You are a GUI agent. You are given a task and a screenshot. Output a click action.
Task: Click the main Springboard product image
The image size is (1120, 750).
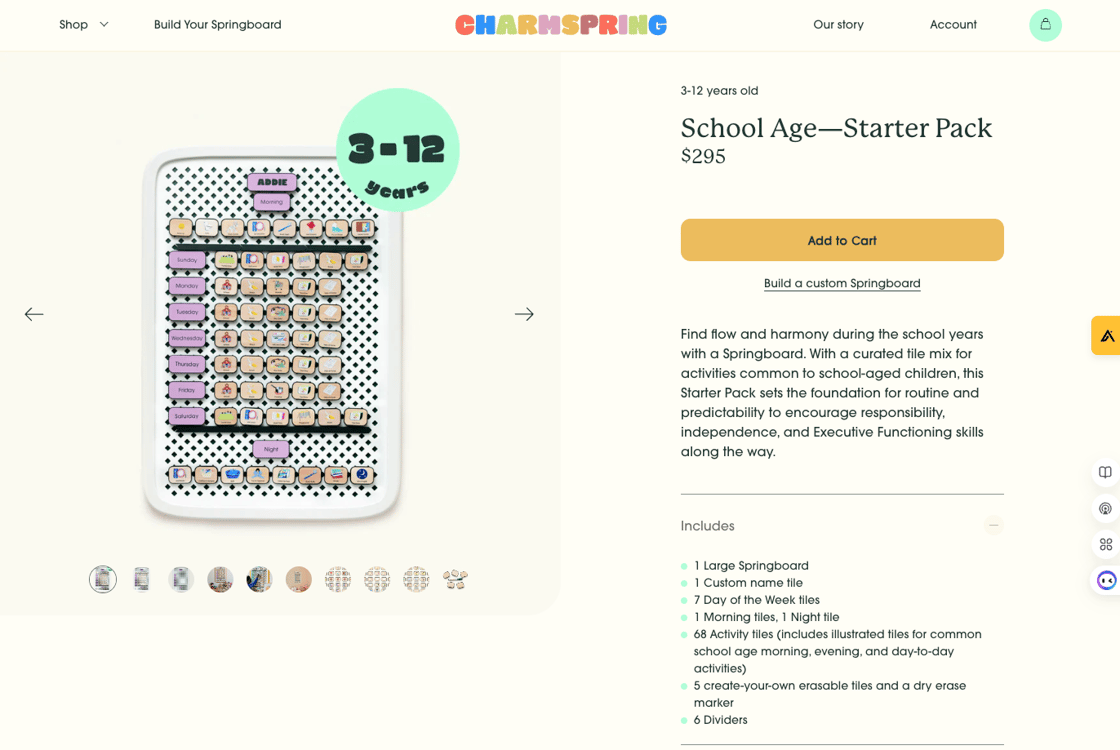point(272,335)
